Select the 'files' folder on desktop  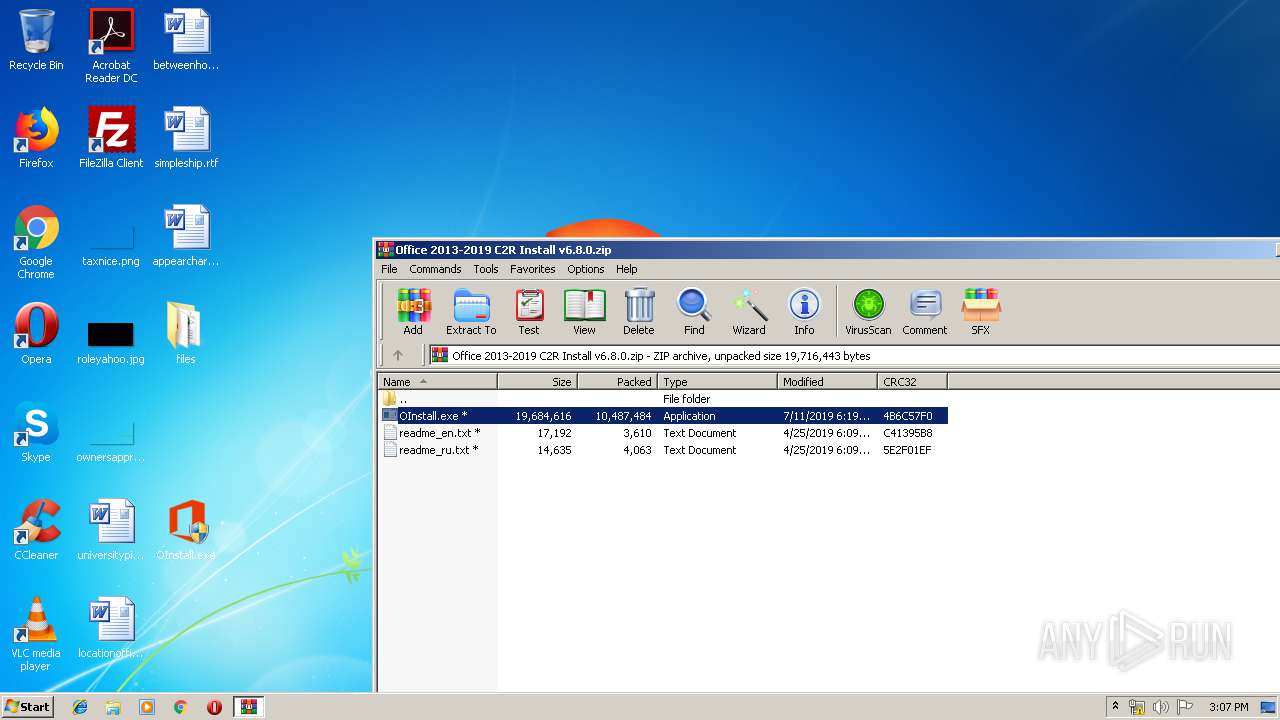(186, 334)
